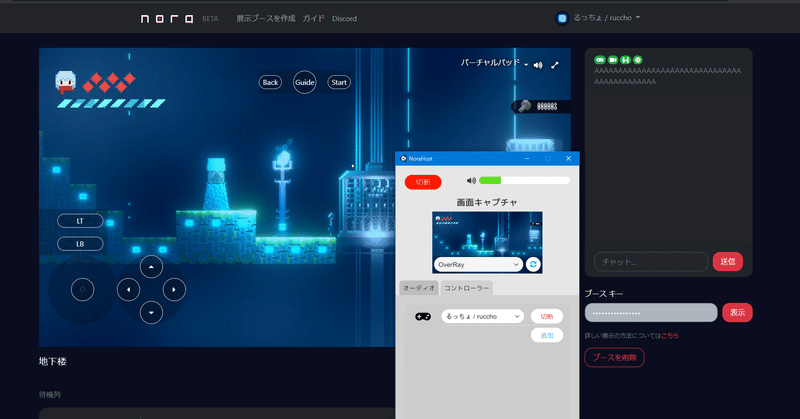Click the チャット input field
Viewport: 800px width, 419px height.
pos(651,262)
